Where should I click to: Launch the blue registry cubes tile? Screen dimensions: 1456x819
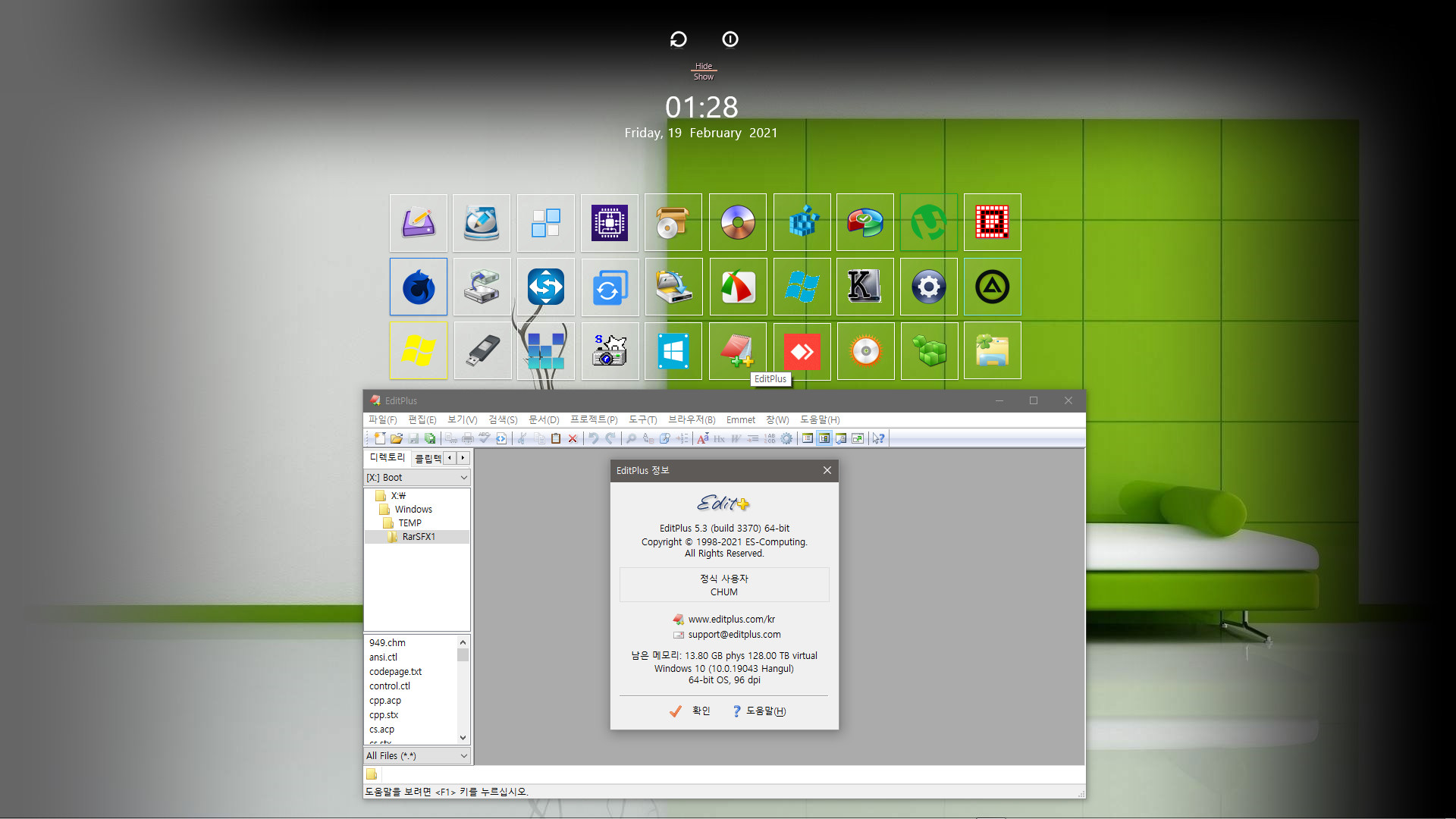pyautogui.click(x=802, y=223)
